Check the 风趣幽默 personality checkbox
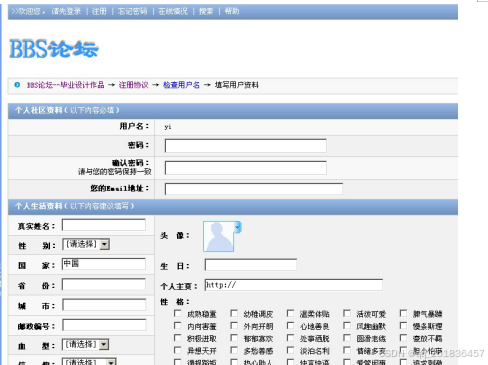488x365 pixels. [x=347, y=326]
